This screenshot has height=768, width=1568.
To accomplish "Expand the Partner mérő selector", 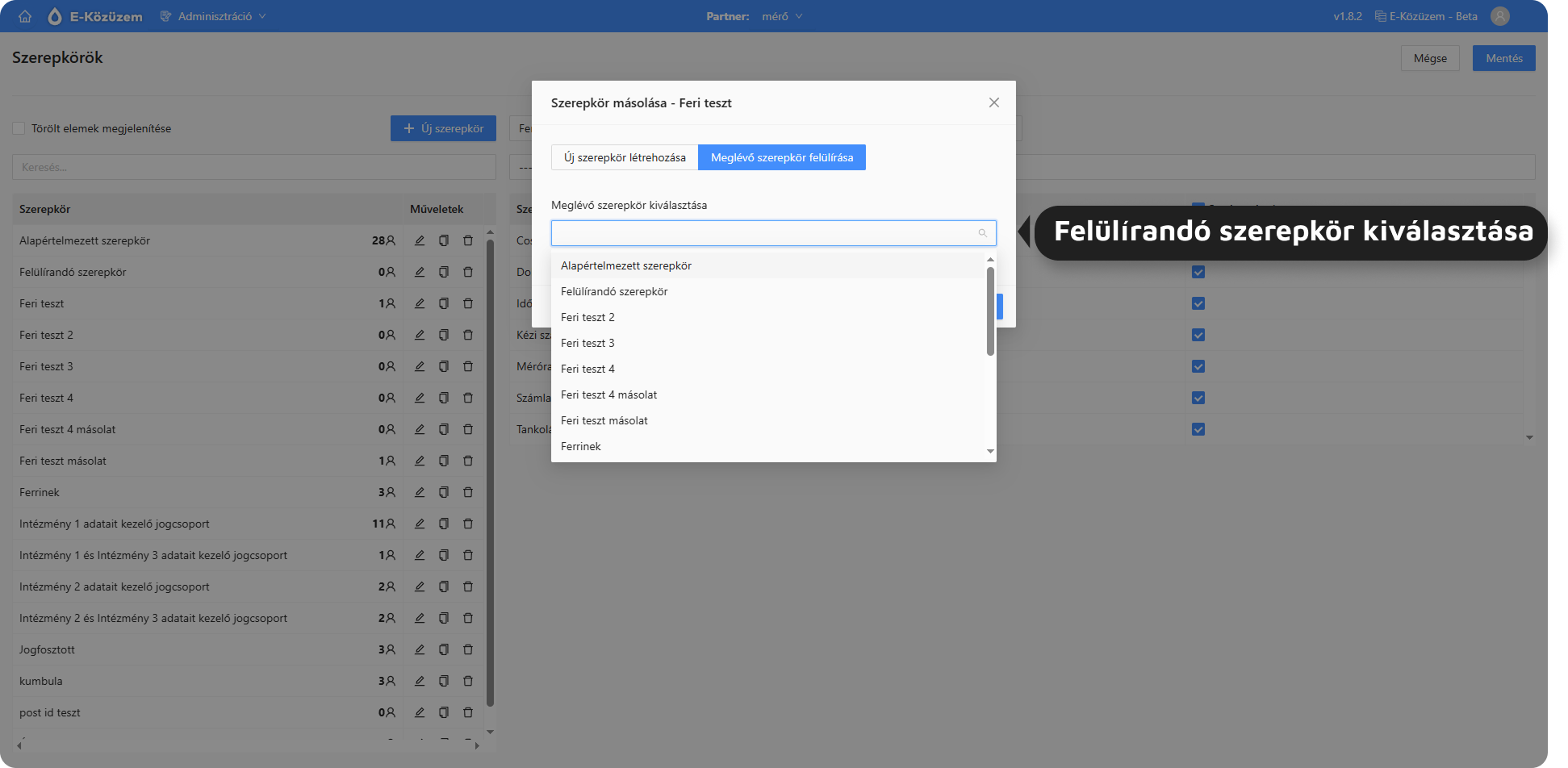I will [781, 16].
